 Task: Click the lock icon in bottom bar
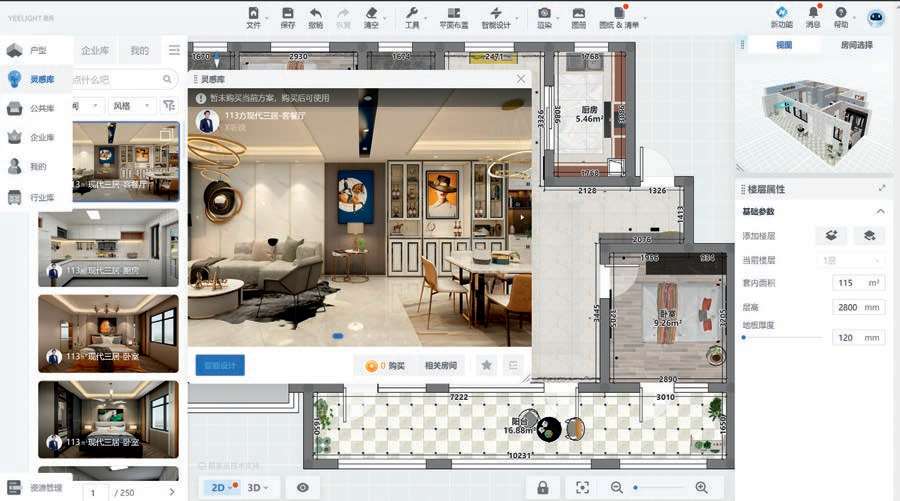point(542,487)
